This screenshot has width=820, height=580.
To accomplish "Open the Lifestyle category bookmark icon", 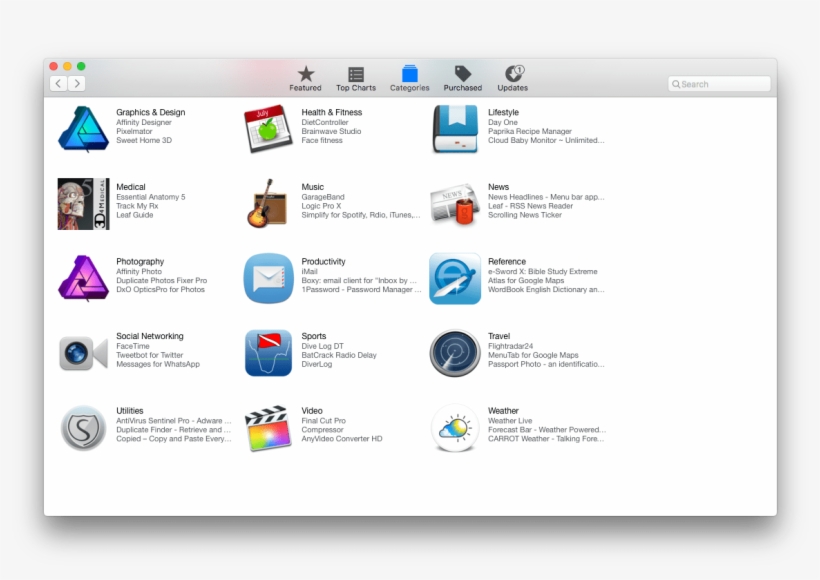I will click(455, 128).
